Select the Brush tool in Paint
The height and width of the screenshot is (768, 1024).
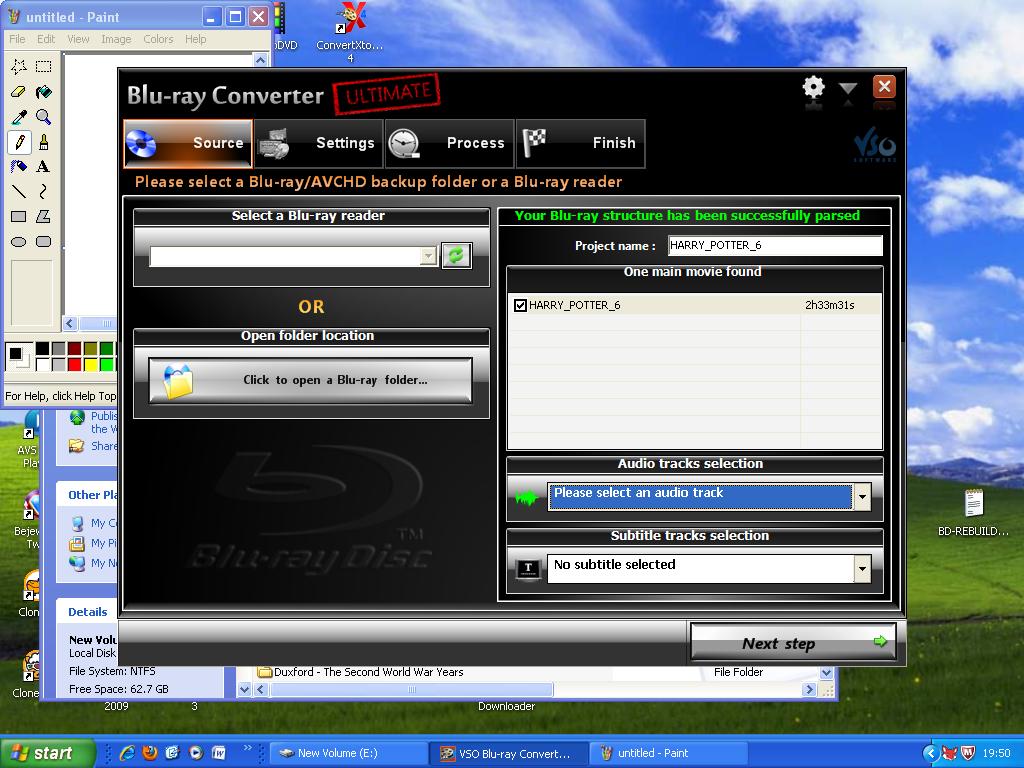[x=43, y=142]
